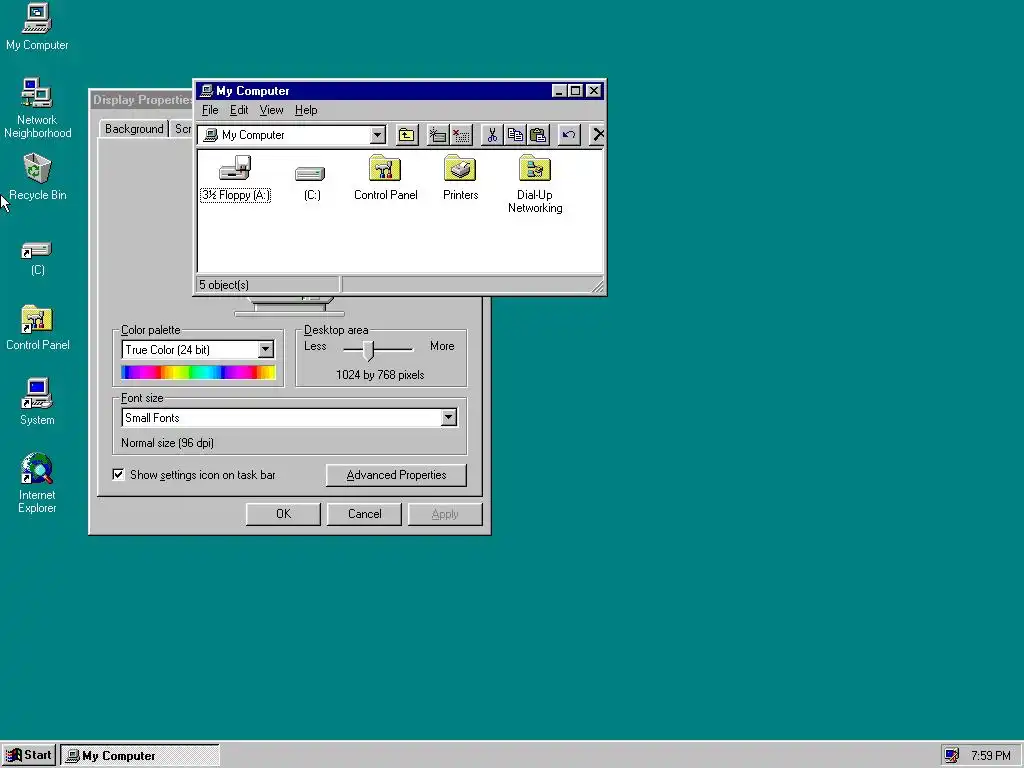This screenshot has width=1024, height=768.
Task: Click the 7:59 PM clock
Action: coord(991,756)
